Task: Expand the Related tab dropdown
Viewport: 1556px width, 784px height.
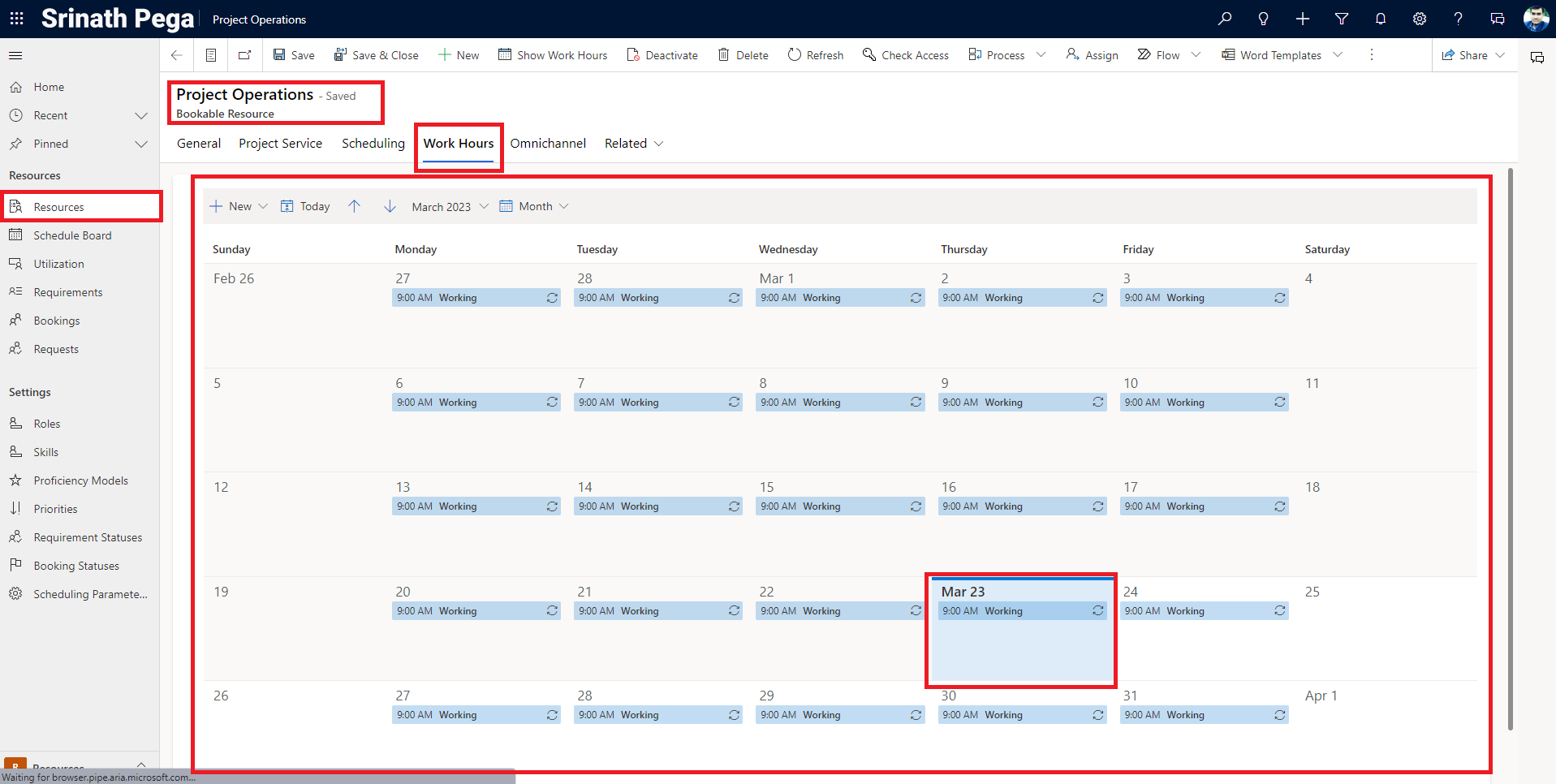Action: pyautogui.click(x=634, y=144)
